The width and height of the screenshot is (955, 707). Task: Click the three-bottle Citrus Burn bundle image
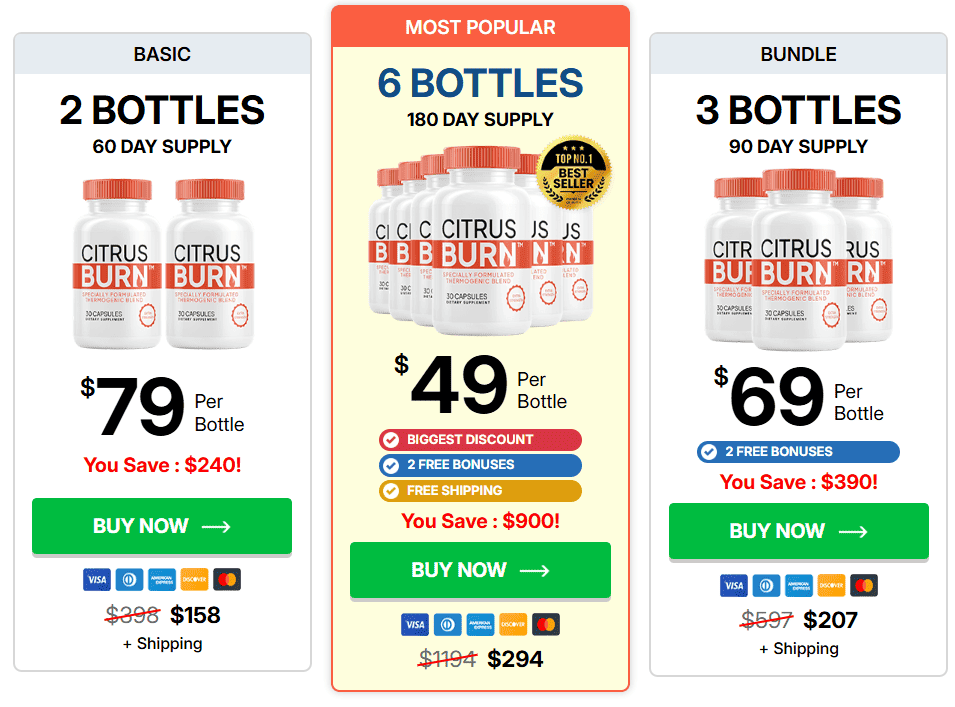tap(798, 260)
